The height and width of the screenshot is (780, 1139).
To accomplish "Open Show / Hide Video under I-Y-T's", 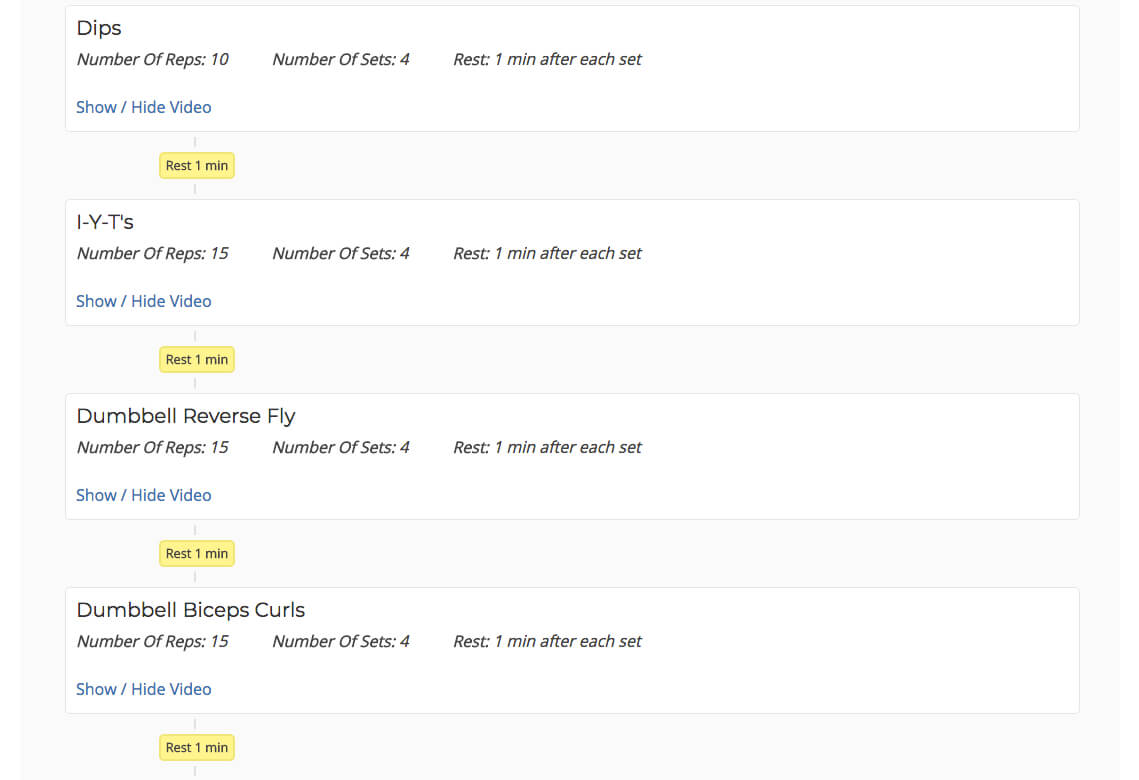I will pyautogui.click(x=144, y=301).
